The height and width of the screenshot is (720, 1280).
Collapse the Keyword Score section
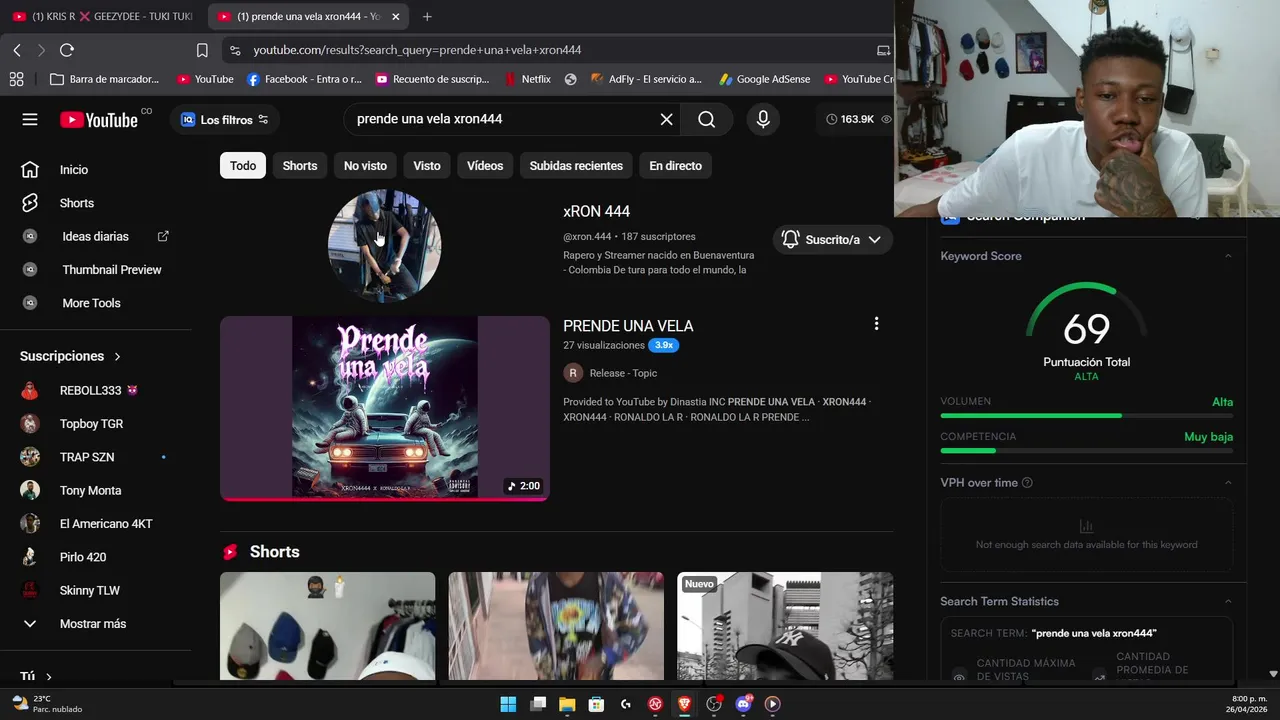1228,256
